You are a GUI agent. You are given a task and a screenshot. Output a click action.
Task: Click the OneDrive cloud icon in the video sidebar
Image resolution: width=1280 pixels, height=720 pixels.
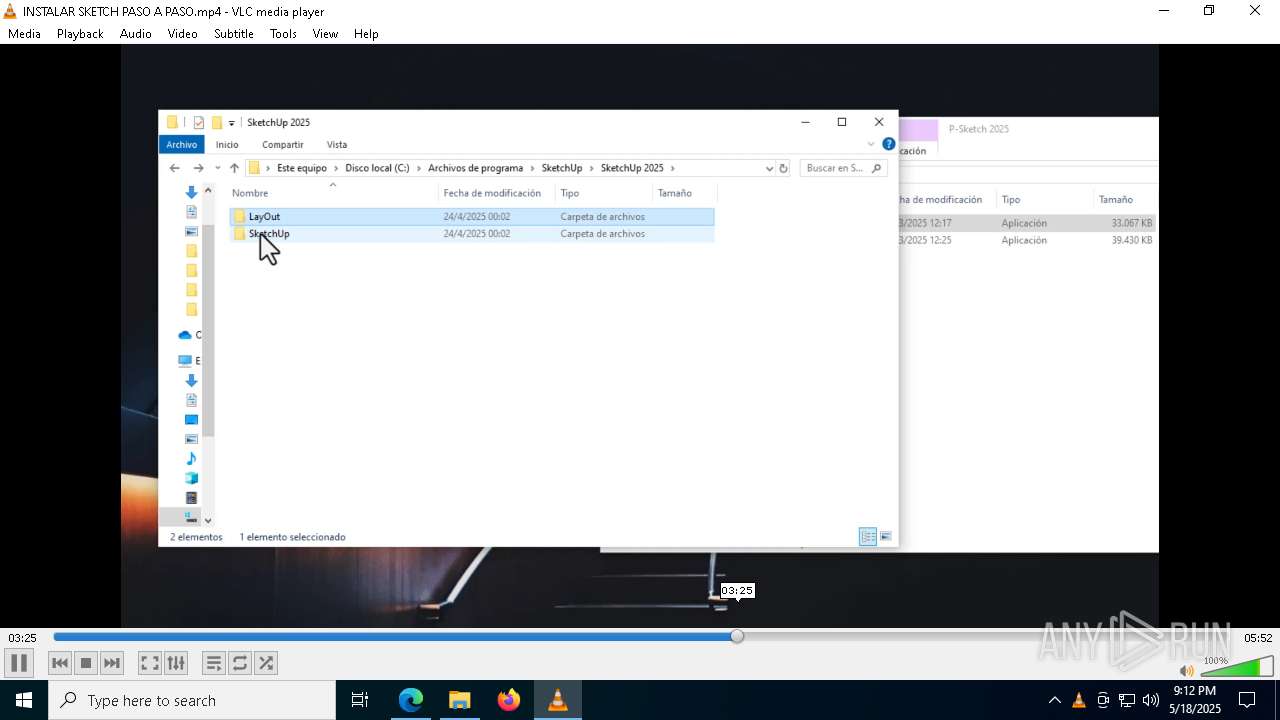coord(185,335)
